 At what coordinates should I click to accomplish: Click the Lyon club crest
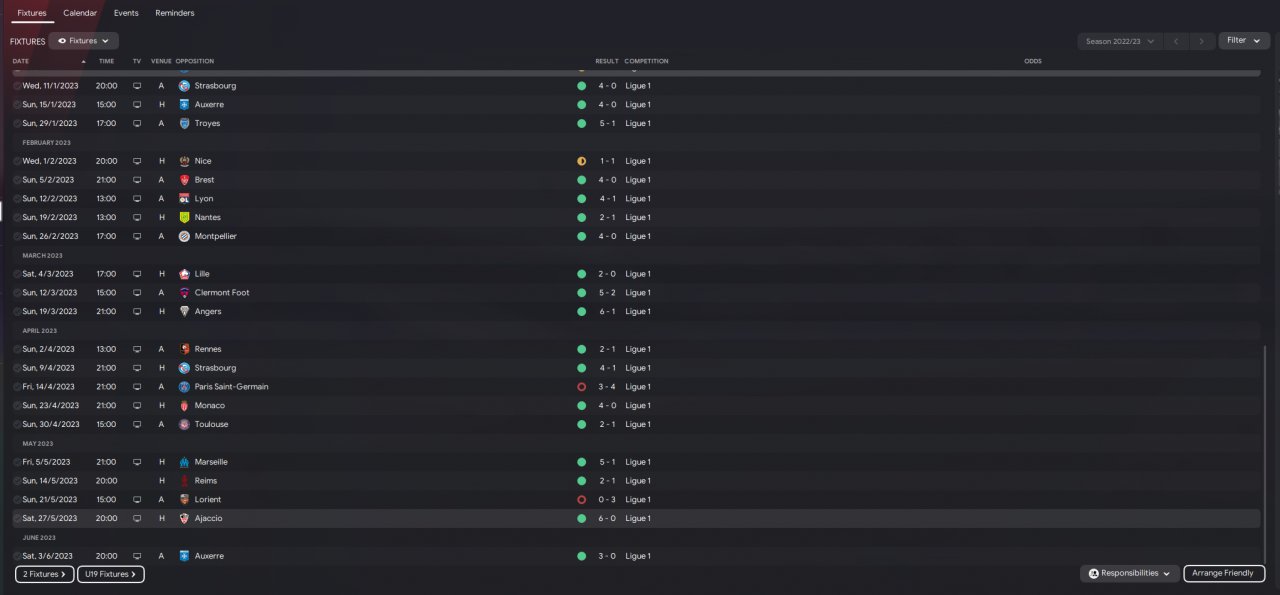pos(184,199)
